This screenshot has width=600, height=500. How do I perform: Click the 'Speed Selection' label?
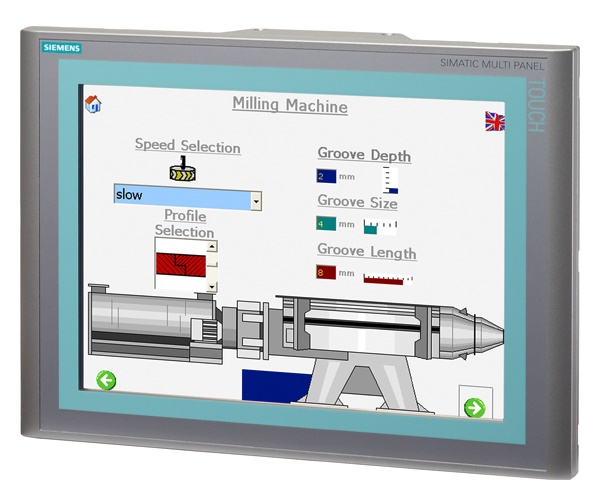188,146
